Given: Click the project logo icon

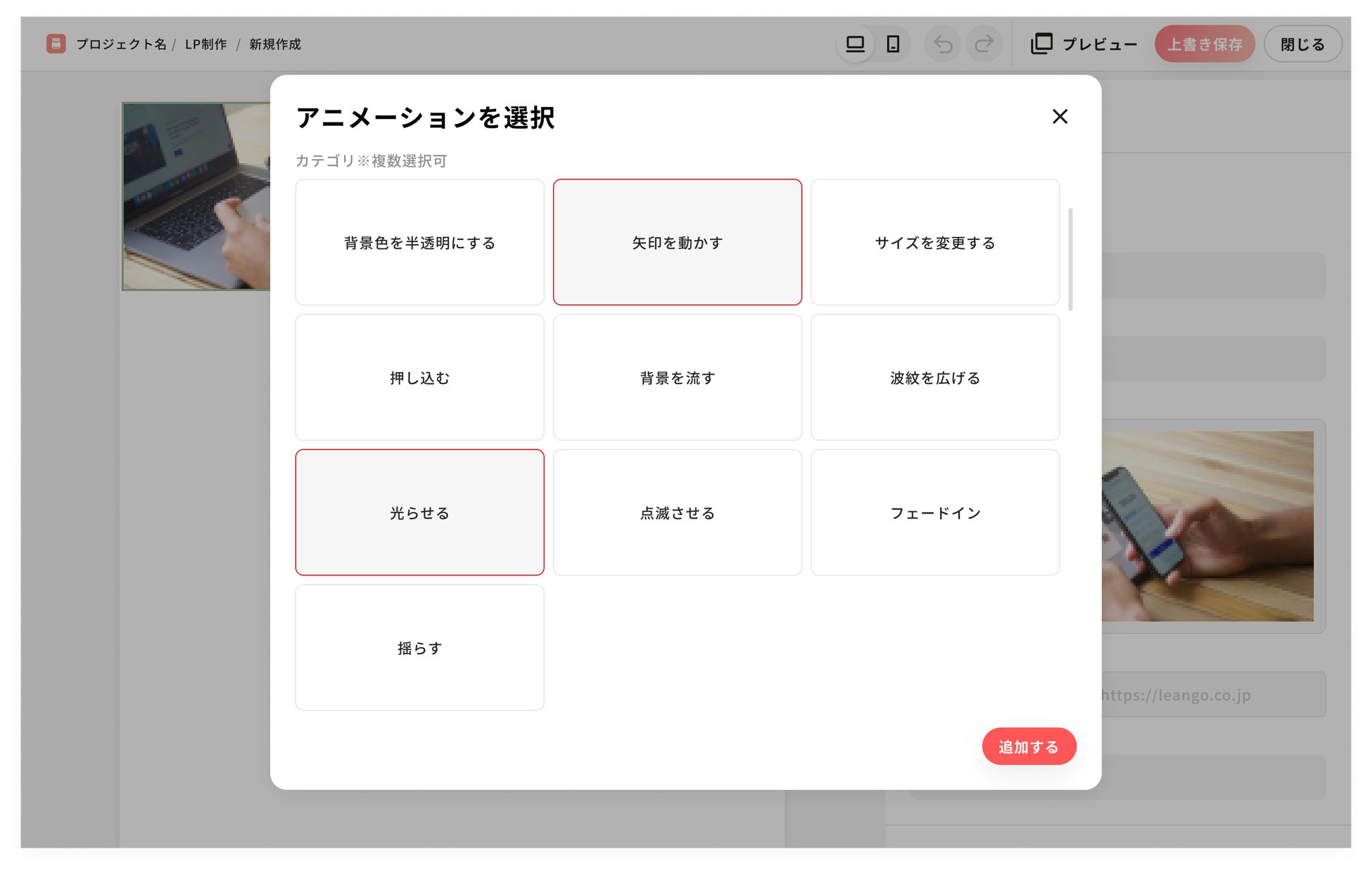Looking at the screenshot, I should click(56, 44).
